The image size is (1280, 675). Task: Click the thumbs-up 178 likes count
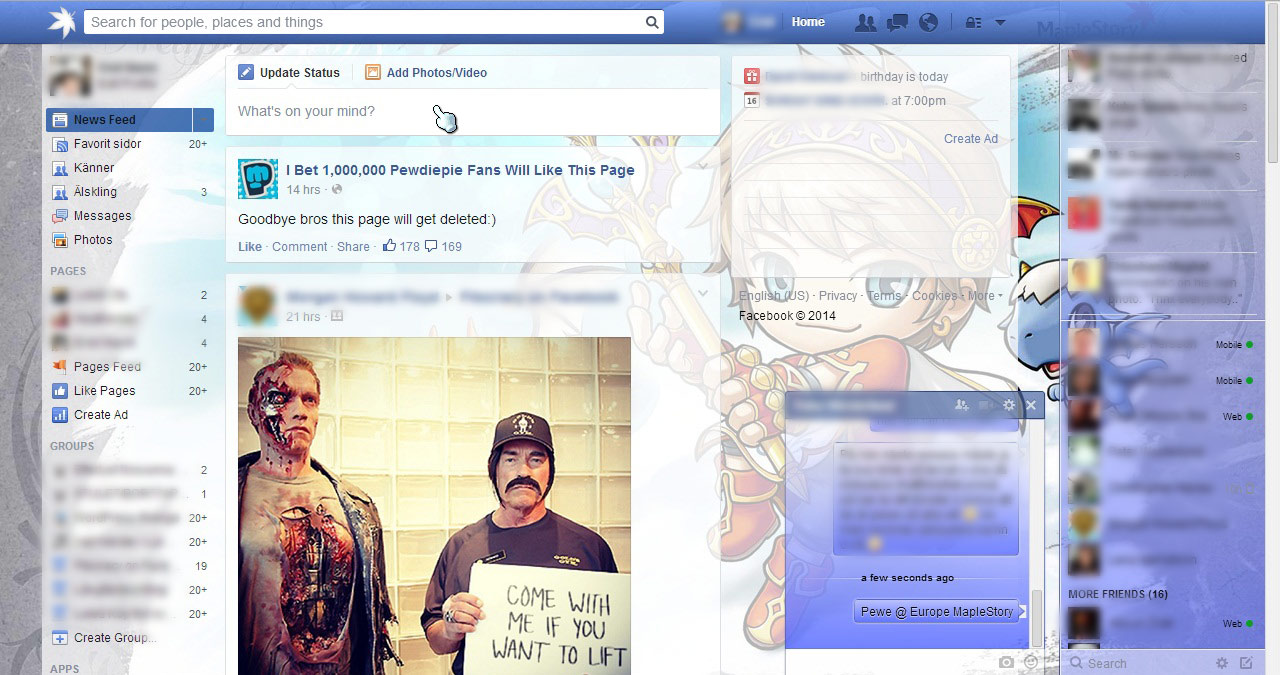coord(401,246)
